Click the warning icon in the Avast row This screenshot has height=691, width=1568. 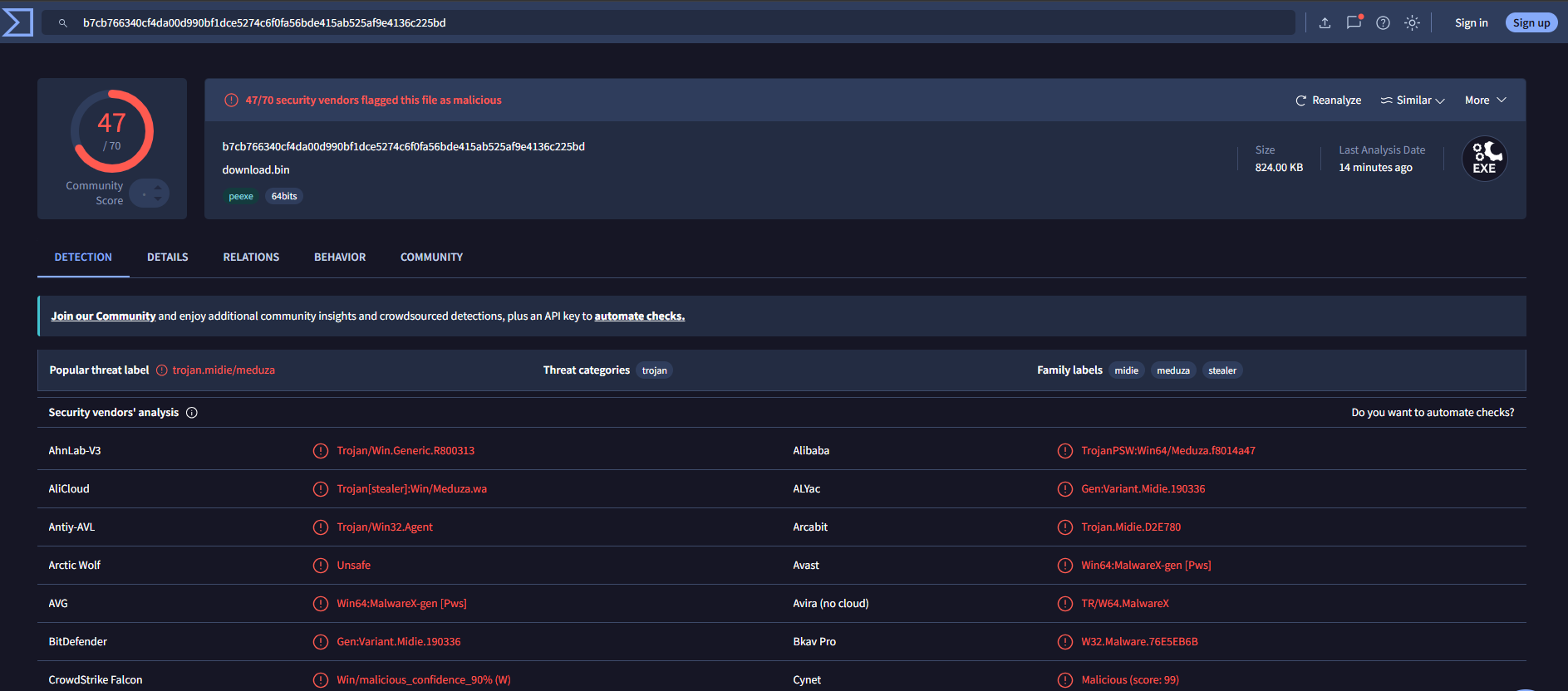coord(1065,566)
